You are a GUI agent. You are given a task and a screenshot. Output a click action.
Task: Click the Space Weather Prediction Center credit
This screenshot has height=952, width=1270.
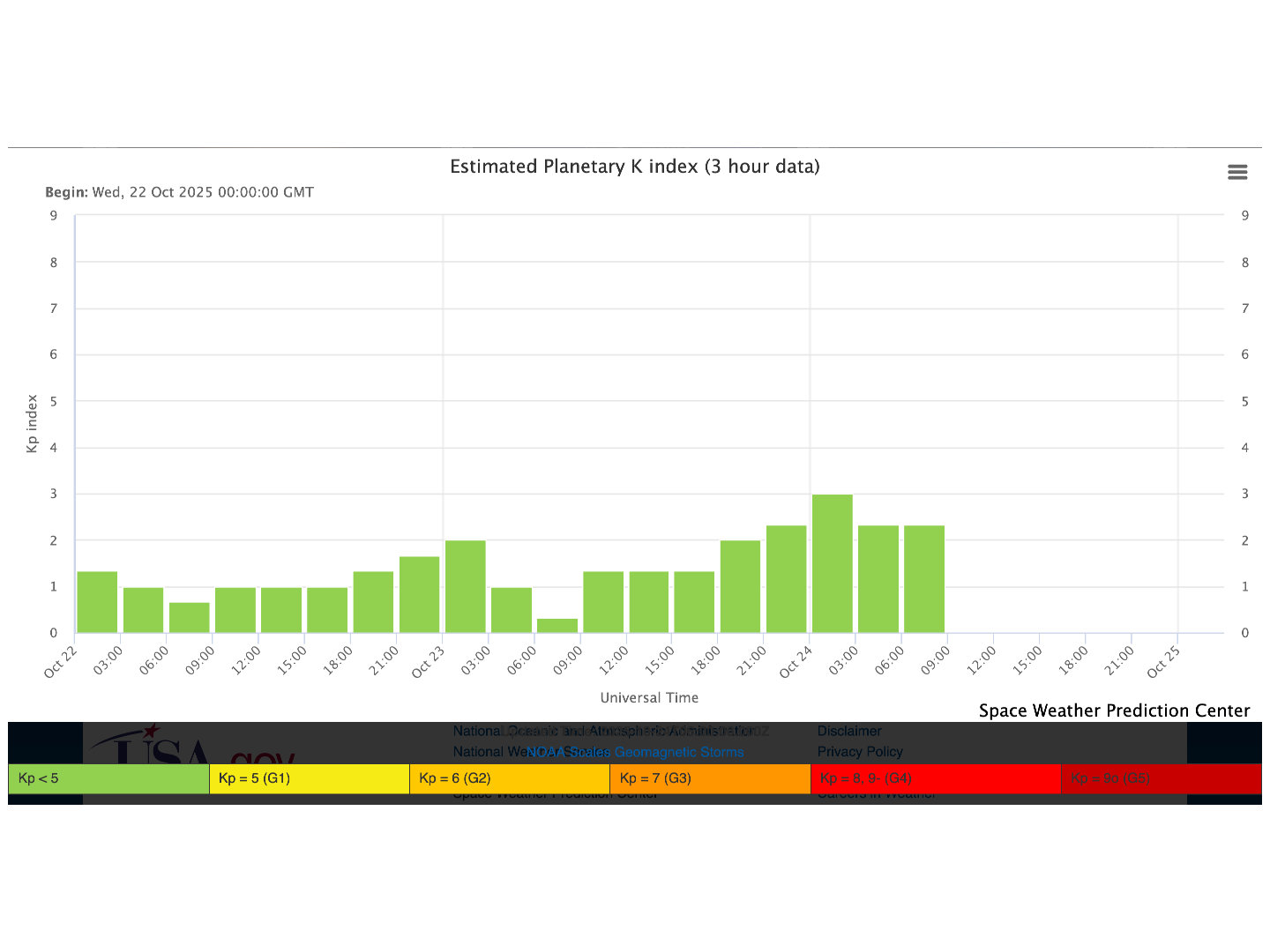1114,710
